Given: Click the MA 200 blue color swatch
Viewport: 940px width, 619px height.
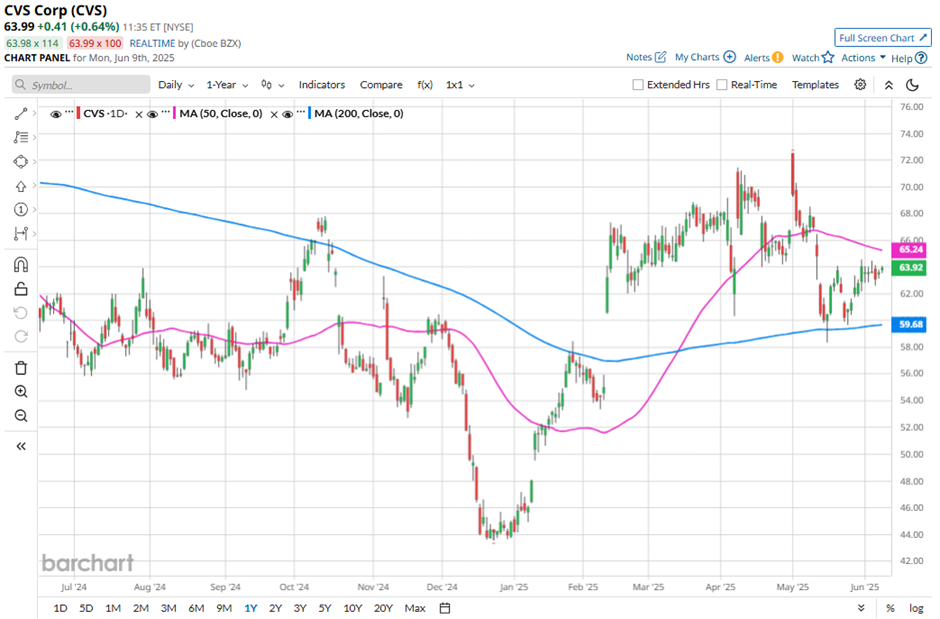Looking at the screenshot, I should [x=310, y=114].
